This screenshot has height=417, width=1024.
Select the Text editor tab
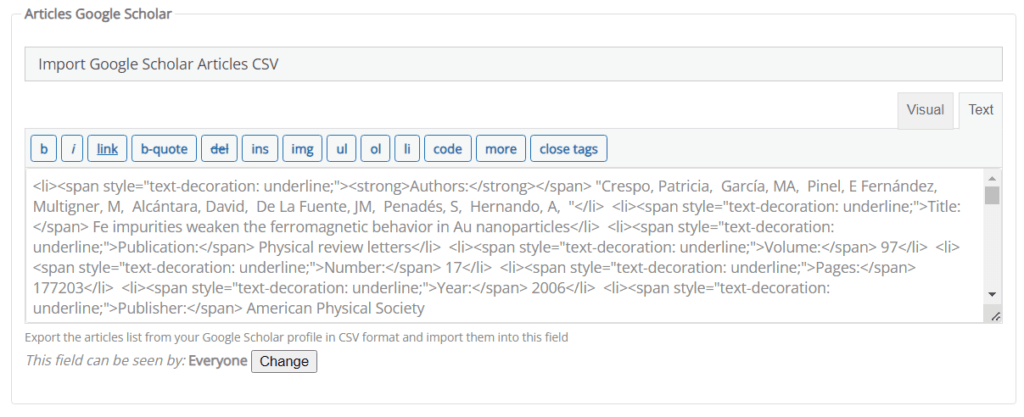pos(981,110)
